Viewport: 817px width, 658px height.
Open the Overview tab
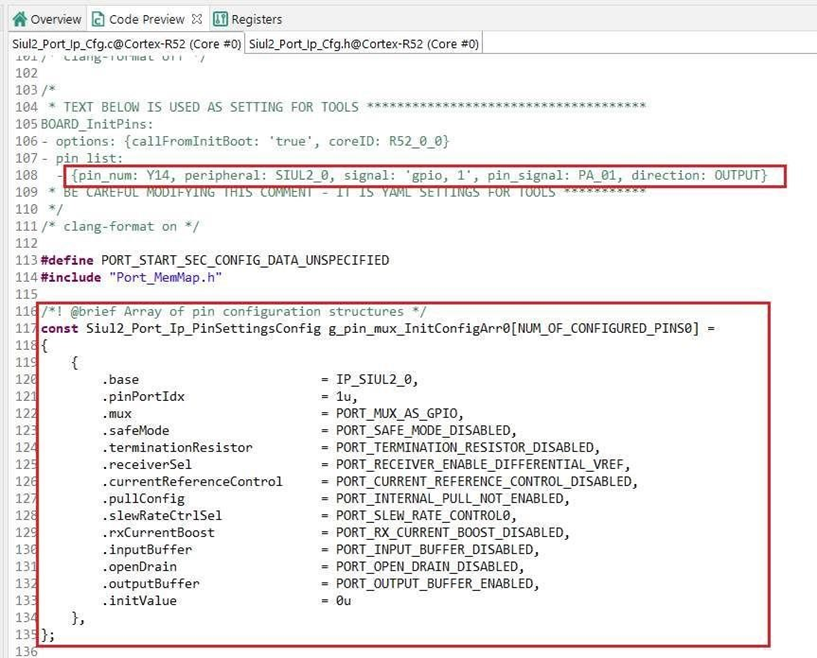pyautogui.click(x=47, y=19)
